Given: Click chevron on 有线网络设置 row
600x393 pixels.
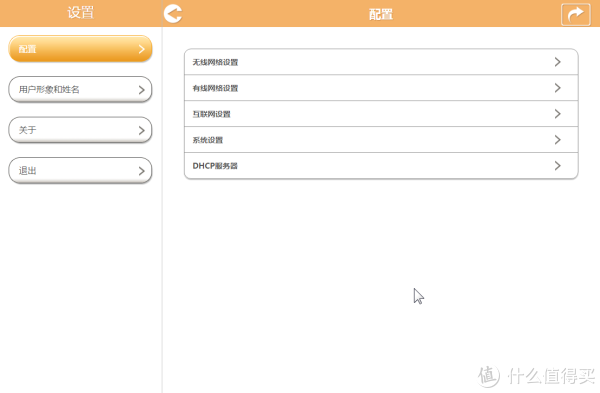Looking at the screenshot, I should click(x=558, y=88).
